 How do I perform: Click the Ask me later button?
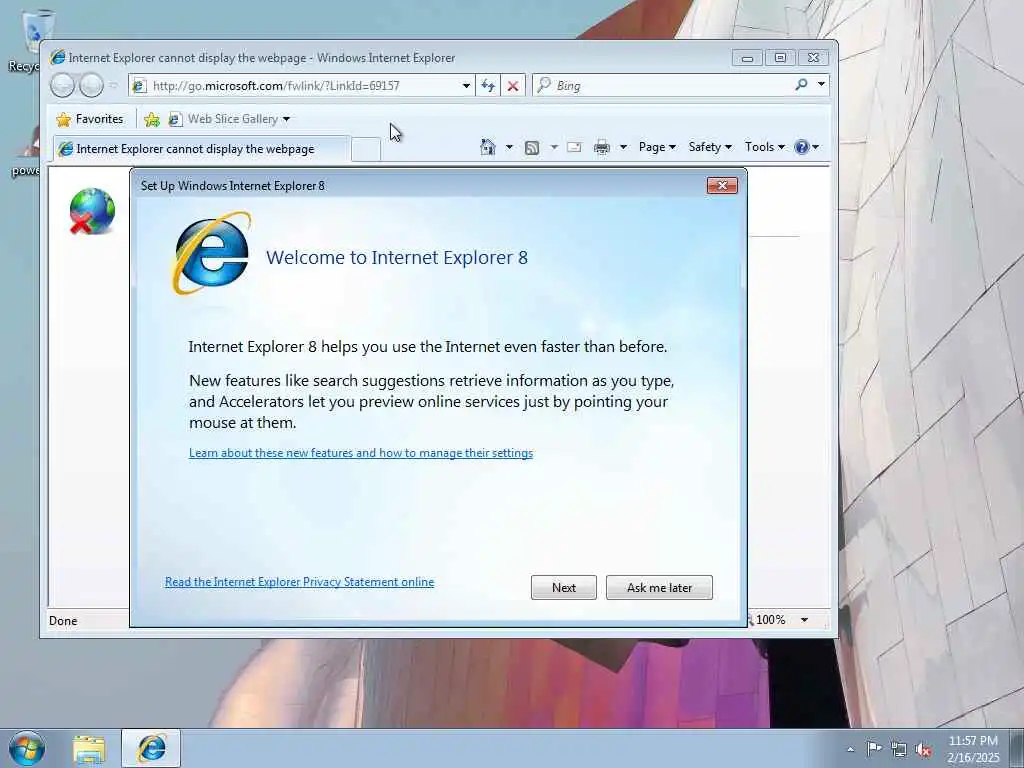point(659,587)
